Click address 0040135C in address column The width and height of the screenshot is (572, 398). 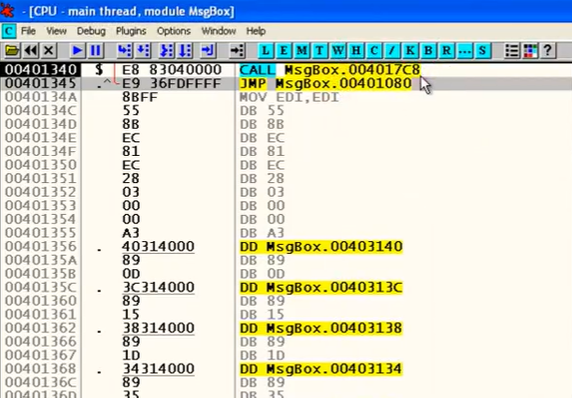click(40, 287)
